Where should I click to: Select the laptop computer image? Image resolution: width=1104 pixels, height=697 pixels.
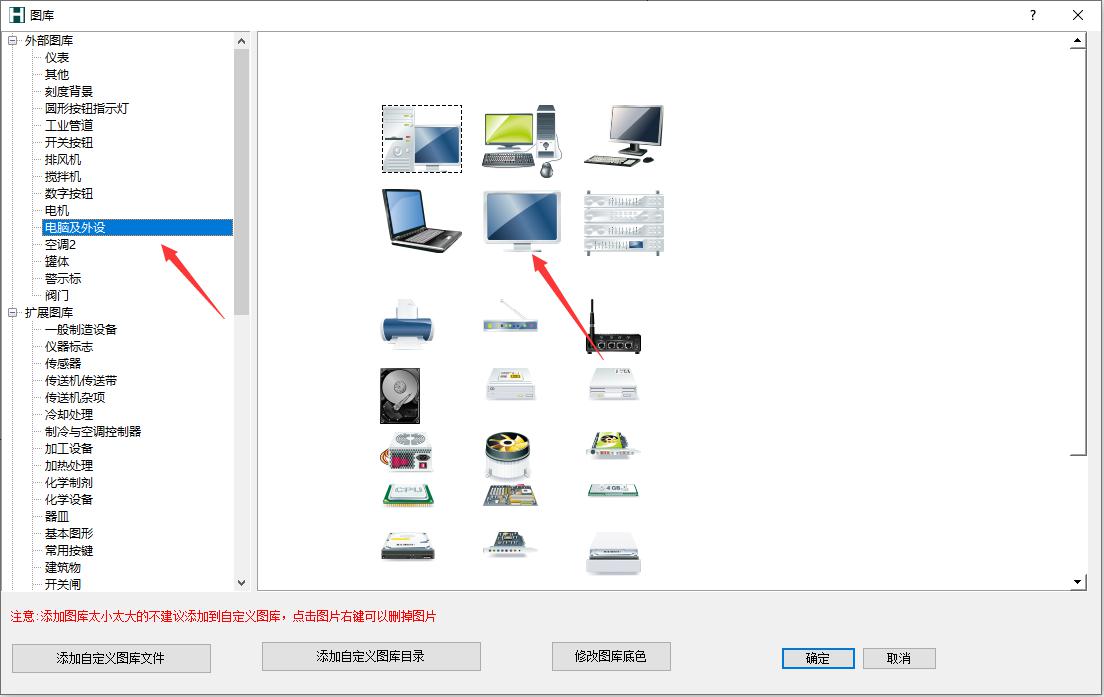coord(421,221)
